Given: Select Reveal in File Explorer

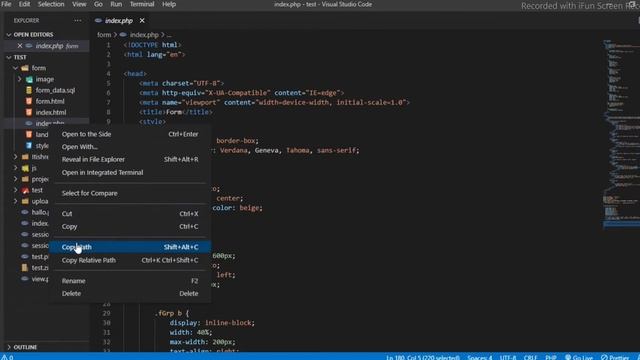Looking at the screenshot, I should point(130,159).
